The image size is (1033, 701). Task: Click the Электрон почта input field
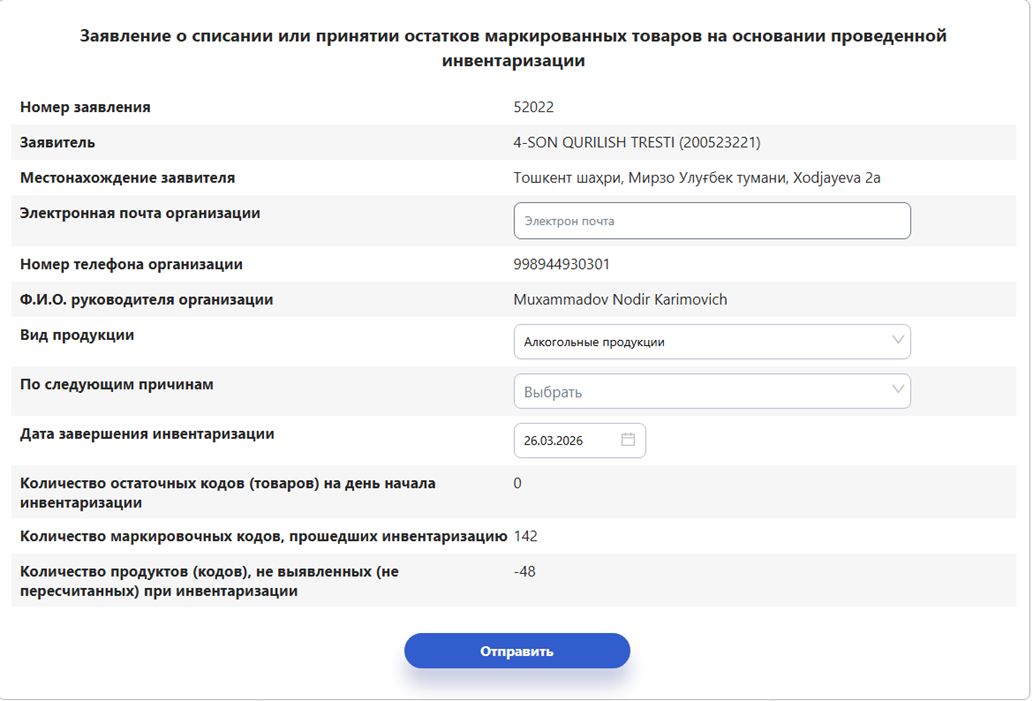pos(711,221)
